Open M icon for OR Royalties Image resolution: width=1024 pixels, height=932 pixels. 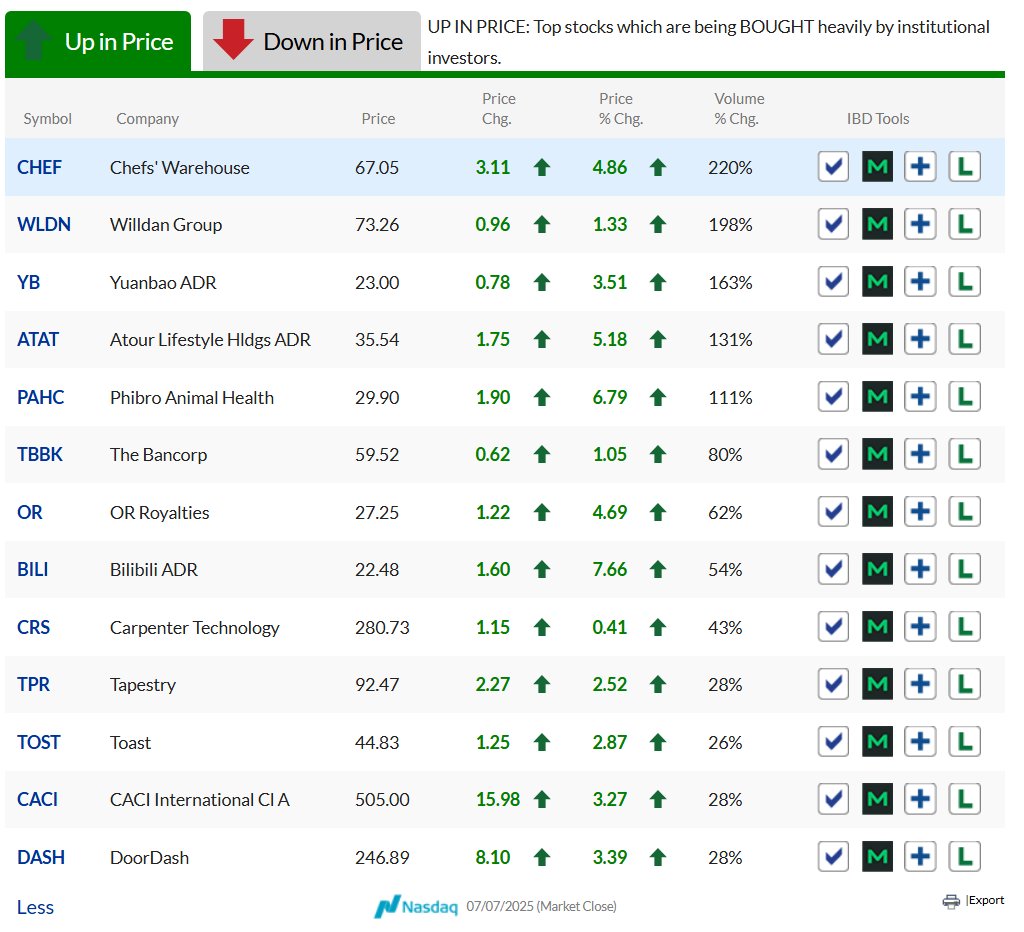click(876, 512)
